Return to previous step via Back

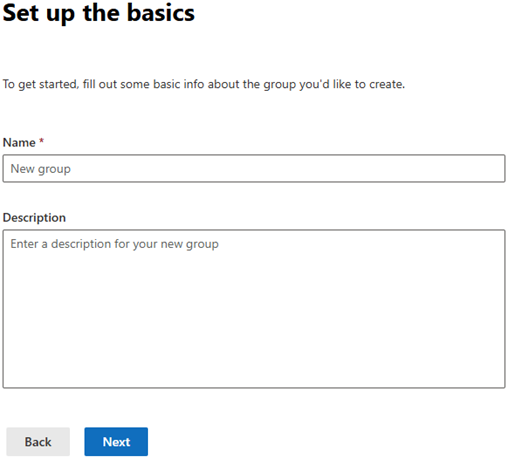pos(38,442)
